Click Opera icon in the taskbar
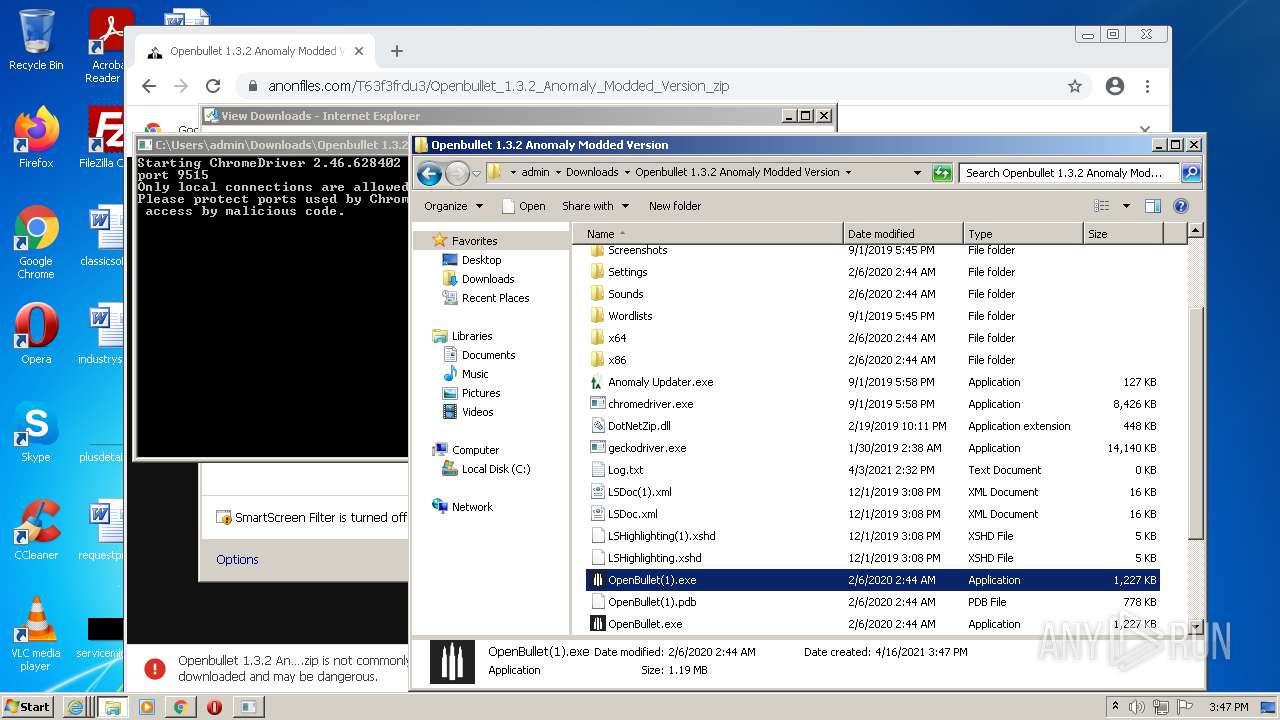 tap(214, 707)
